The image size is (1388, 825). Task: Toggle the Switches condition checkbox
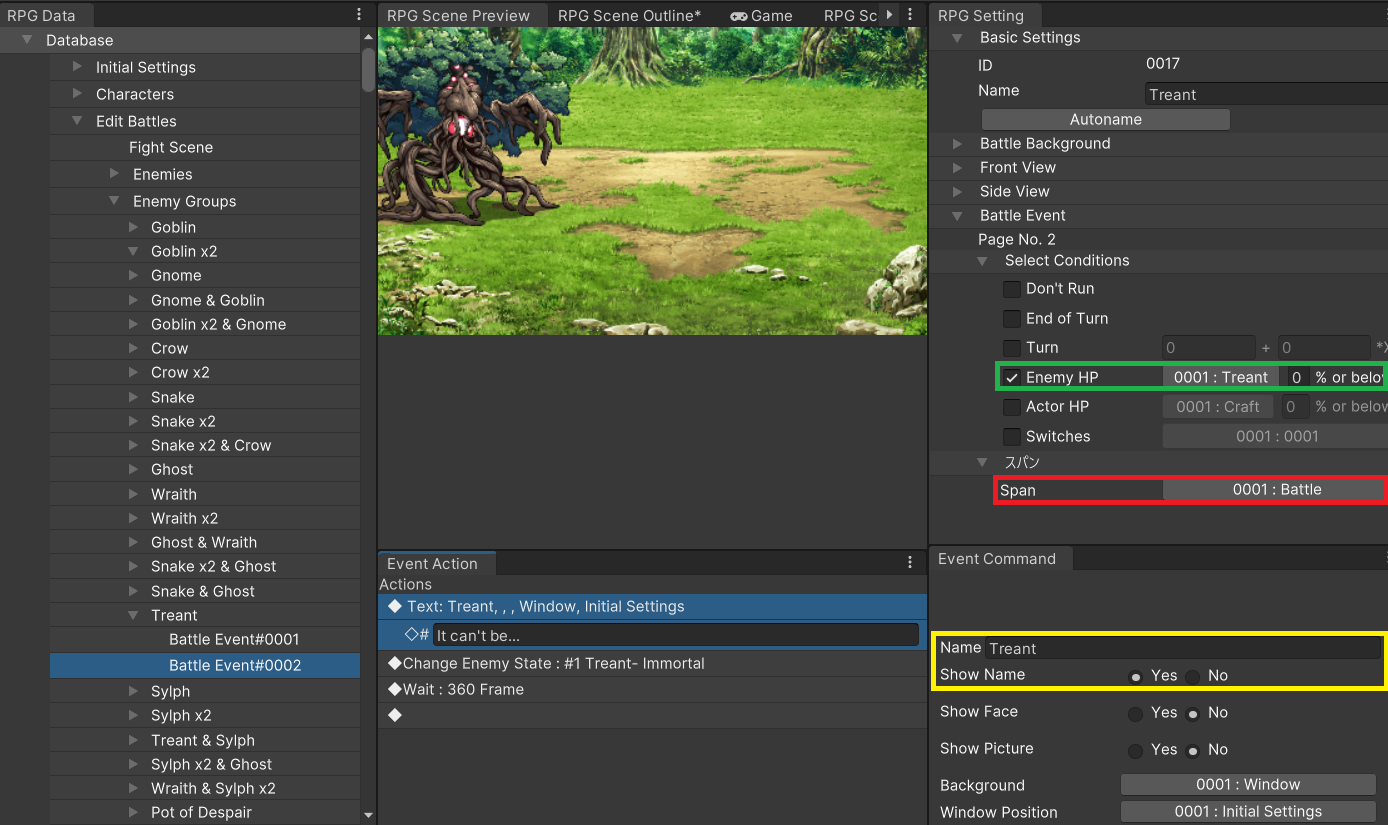[x=1012, y=437]
